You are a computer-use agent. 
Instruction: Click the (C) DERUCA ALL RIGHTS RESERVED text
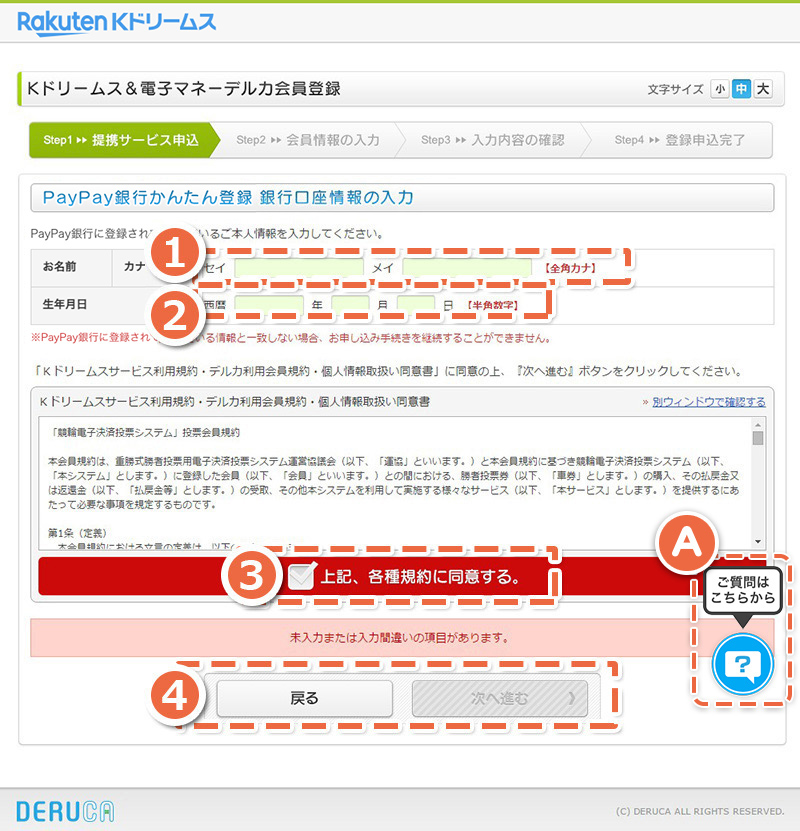coord(700,811)
